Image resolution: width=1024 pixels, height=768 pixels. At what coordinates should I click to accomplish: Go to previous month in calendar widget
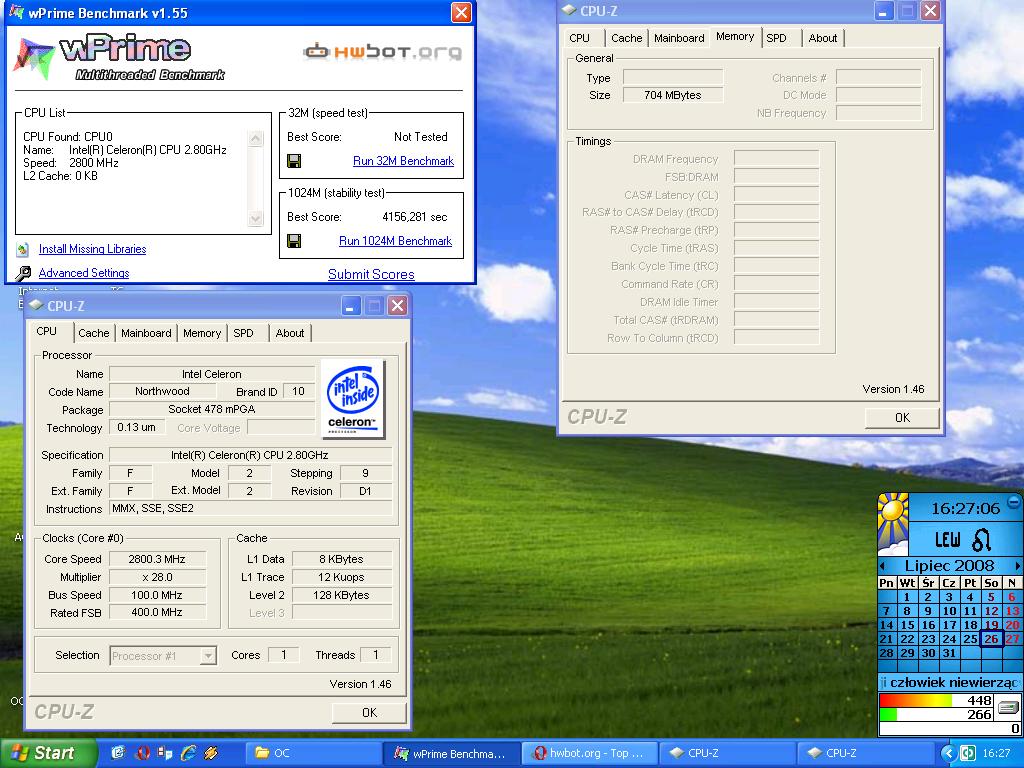pyautogui.click(x=883, y=566)
